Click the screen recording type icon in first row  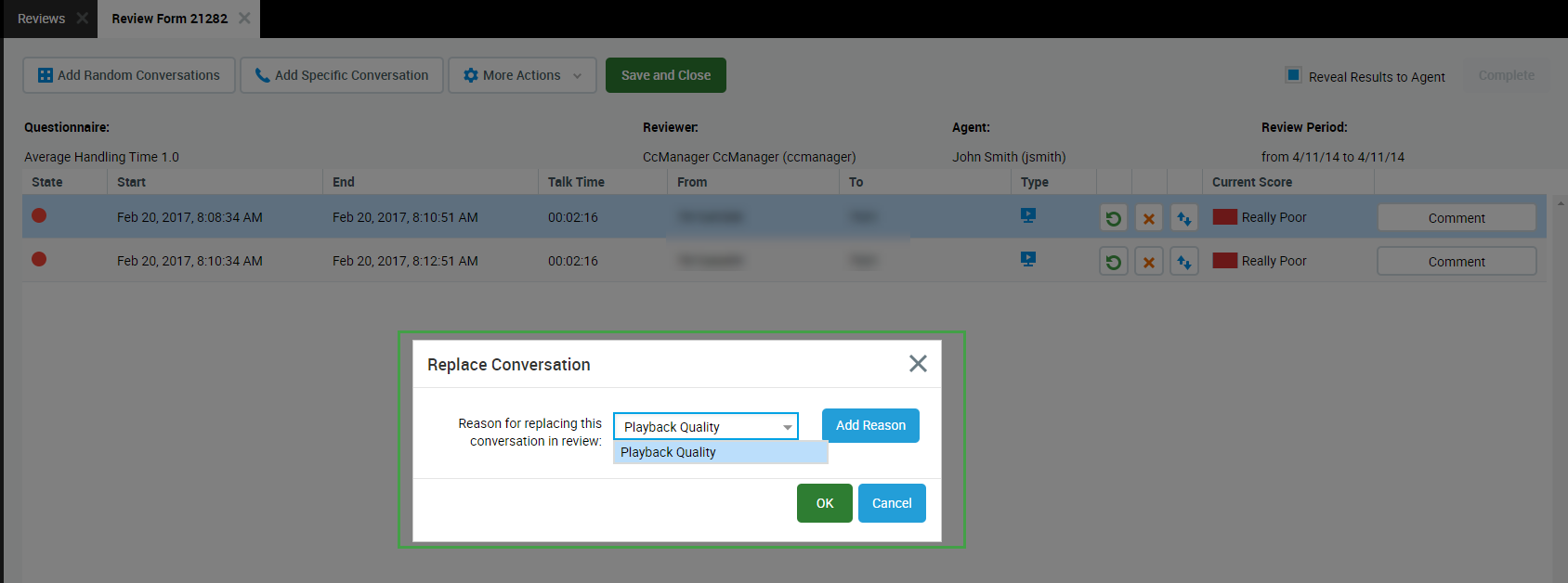coord(1027,215)
